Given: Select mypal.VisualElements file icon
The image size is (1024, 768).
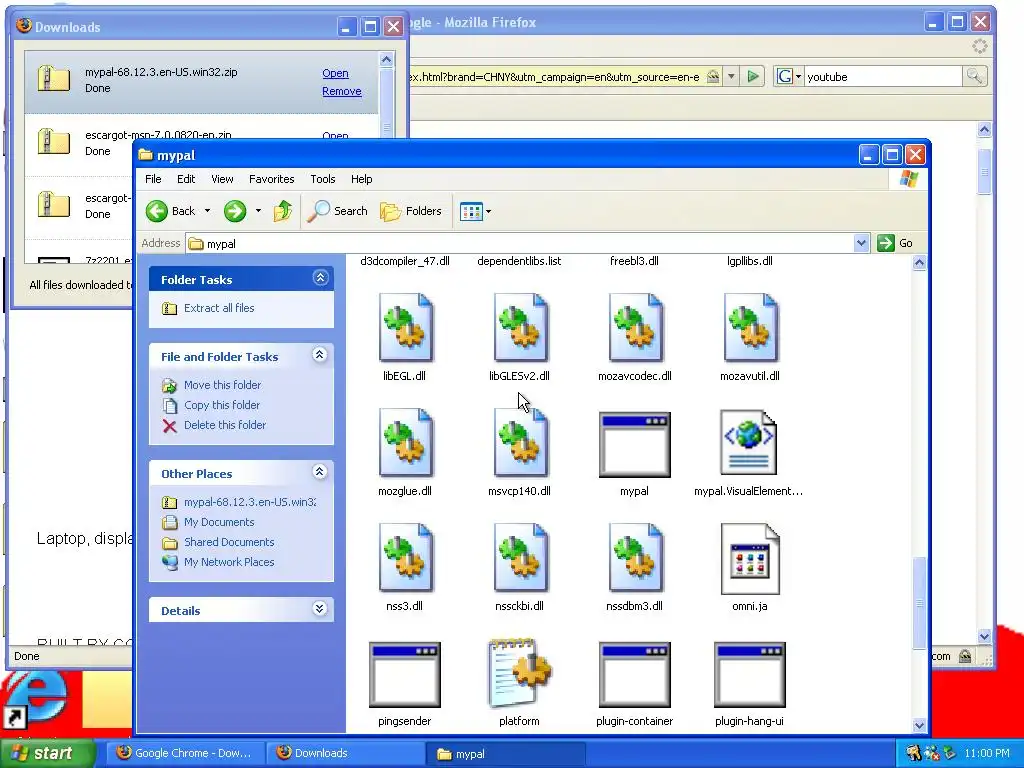Looking at the screenshot, I should (x=748, y=442).
